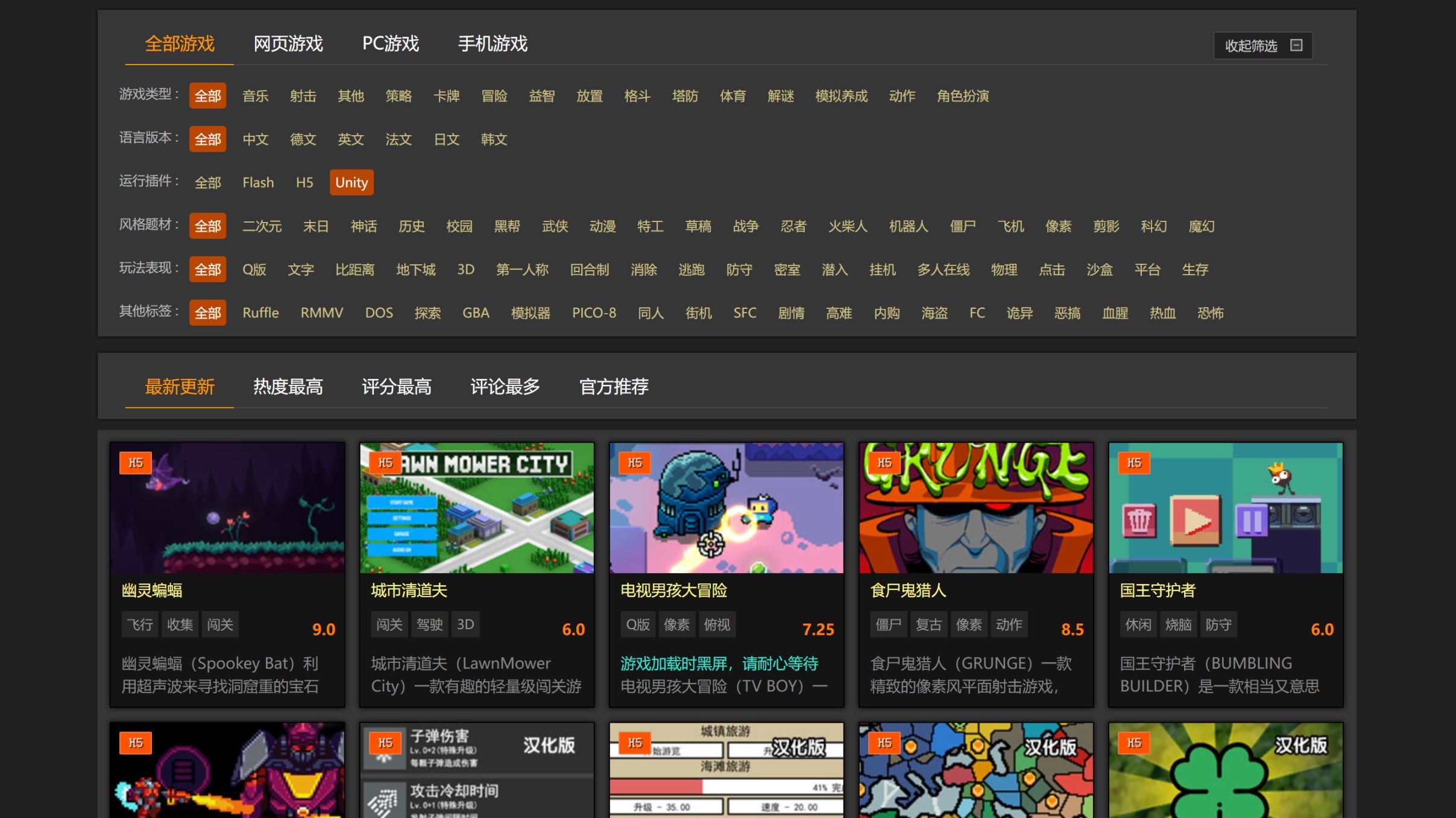The height and width of the screenshot is (818, 1456).
Task: Select 全部游戏 tab
Action: coord(180,44)
